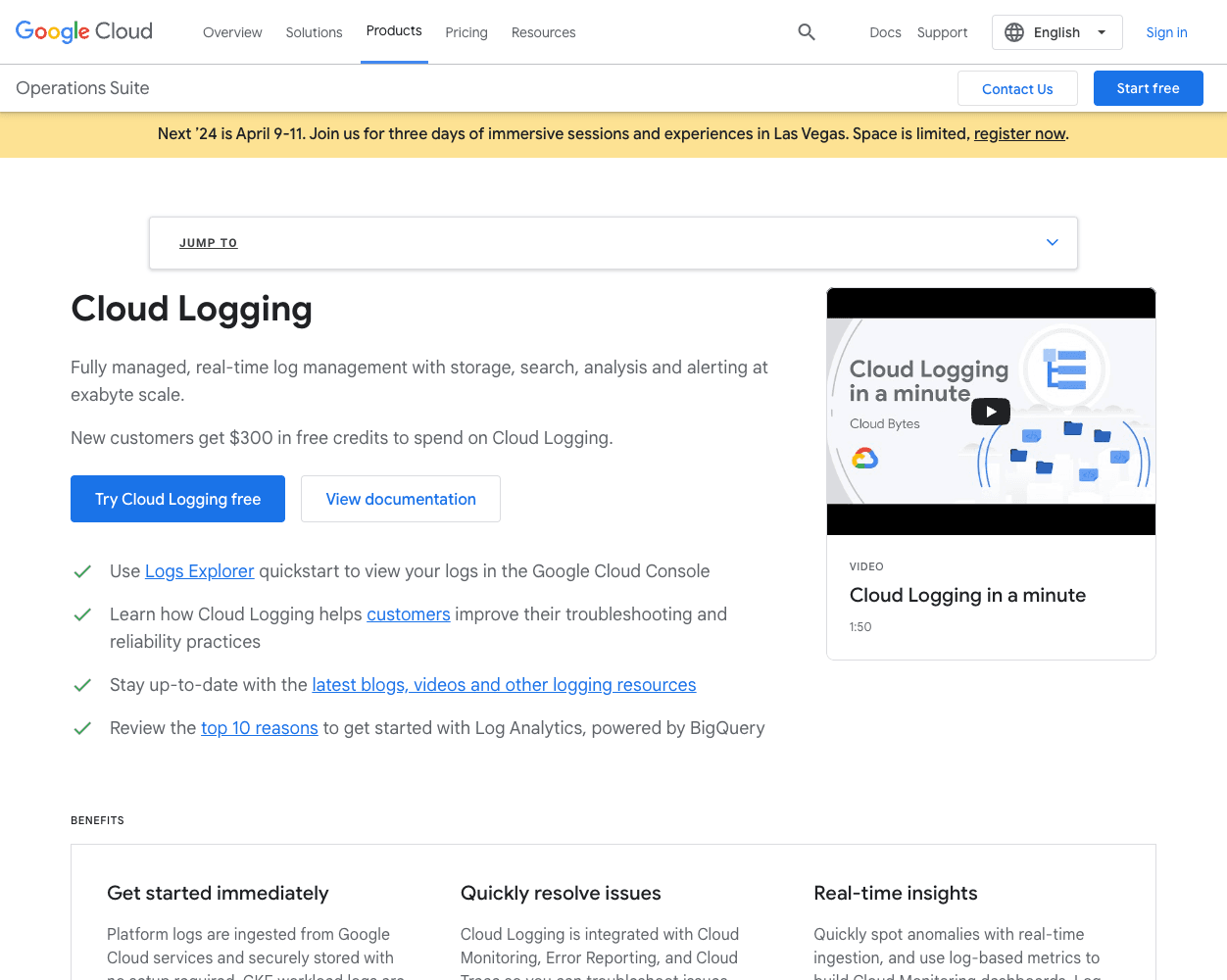The image size is (1227, 980).
Task: Click the globe language icon
Action: coord(1014,32)
